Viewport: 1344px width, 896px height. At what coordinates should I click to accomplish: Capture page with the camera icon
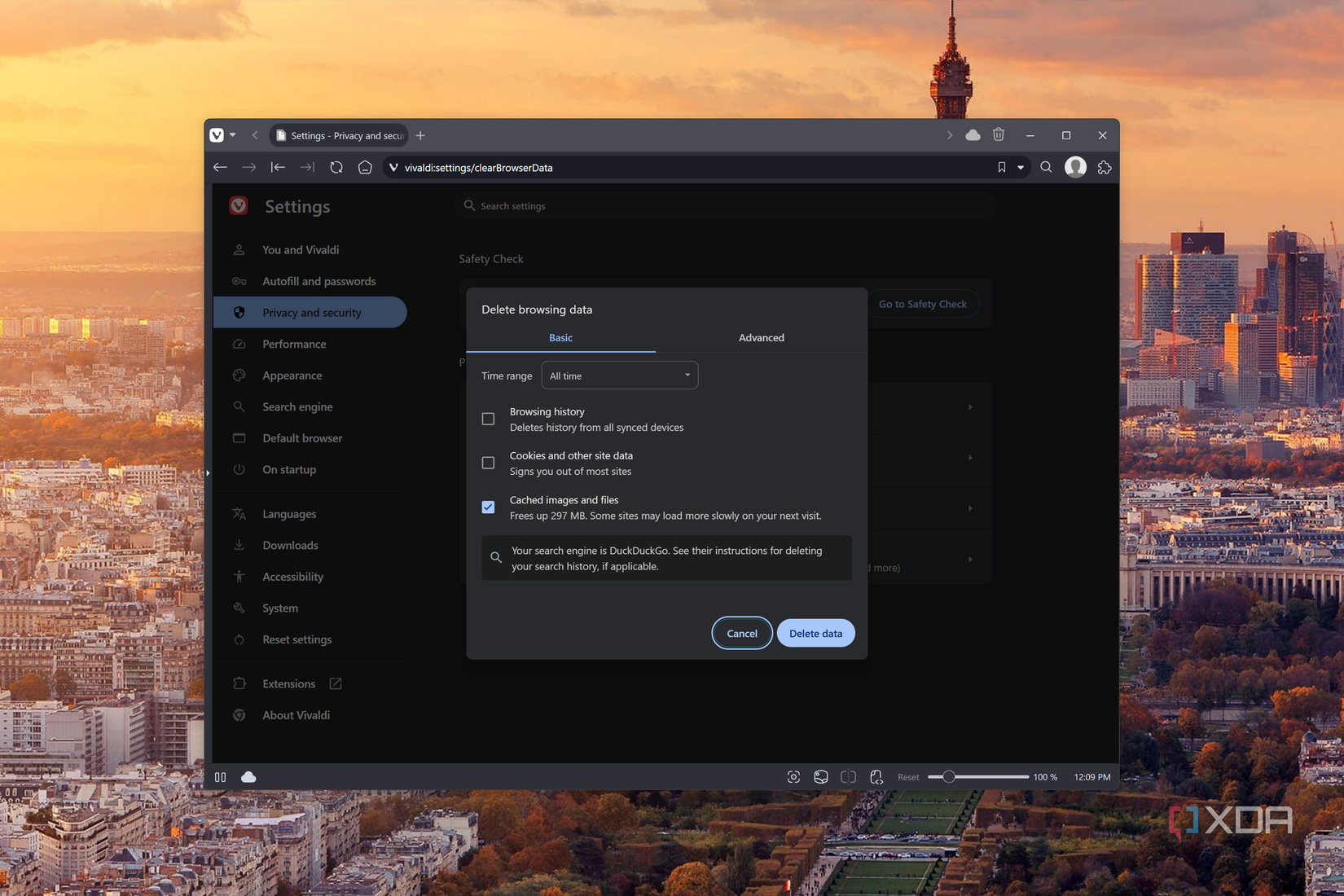(793, 777)
